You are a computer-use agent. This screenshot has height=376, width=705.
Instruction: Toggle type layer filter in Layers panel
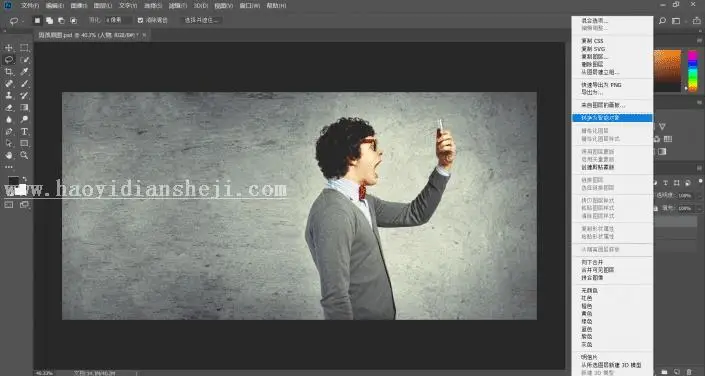pyautogui.click(x=665, y=183)
